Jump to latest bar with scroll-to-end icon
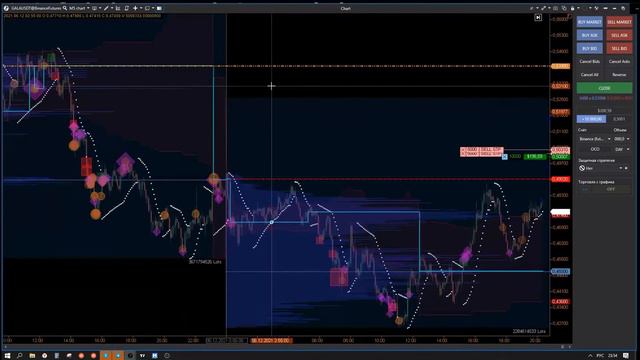The width and height of the screenshot is (640, 360). coord(538,18)
